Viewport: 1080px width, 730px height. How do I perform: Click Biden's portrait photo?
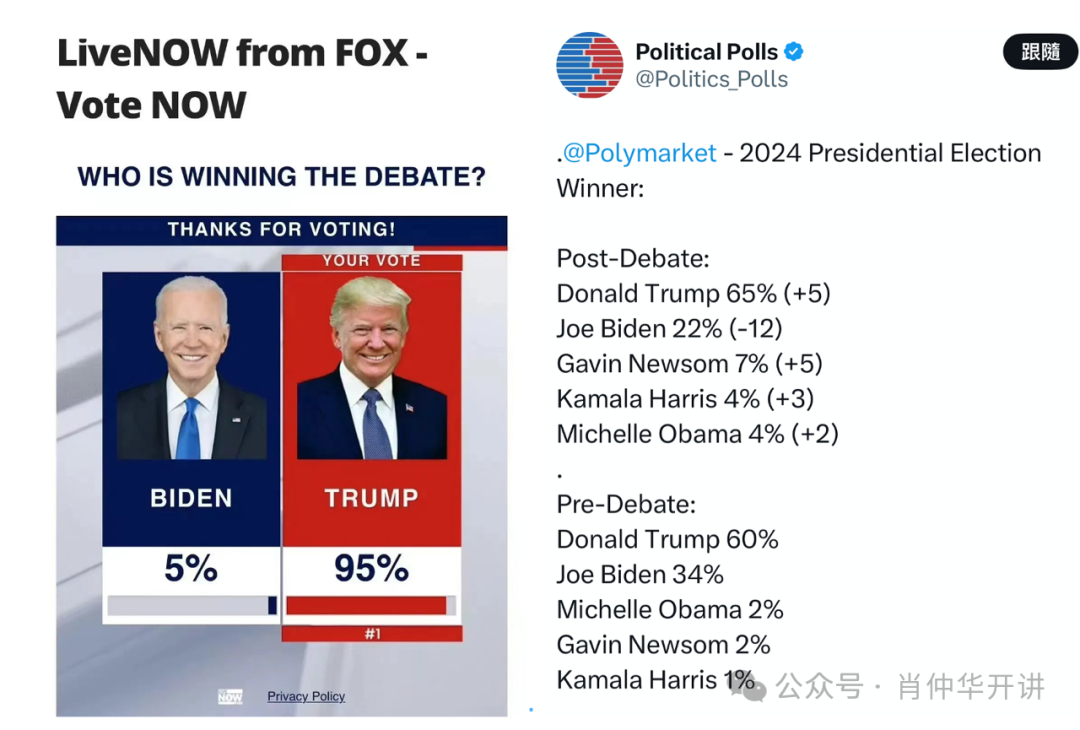point(191,368)
